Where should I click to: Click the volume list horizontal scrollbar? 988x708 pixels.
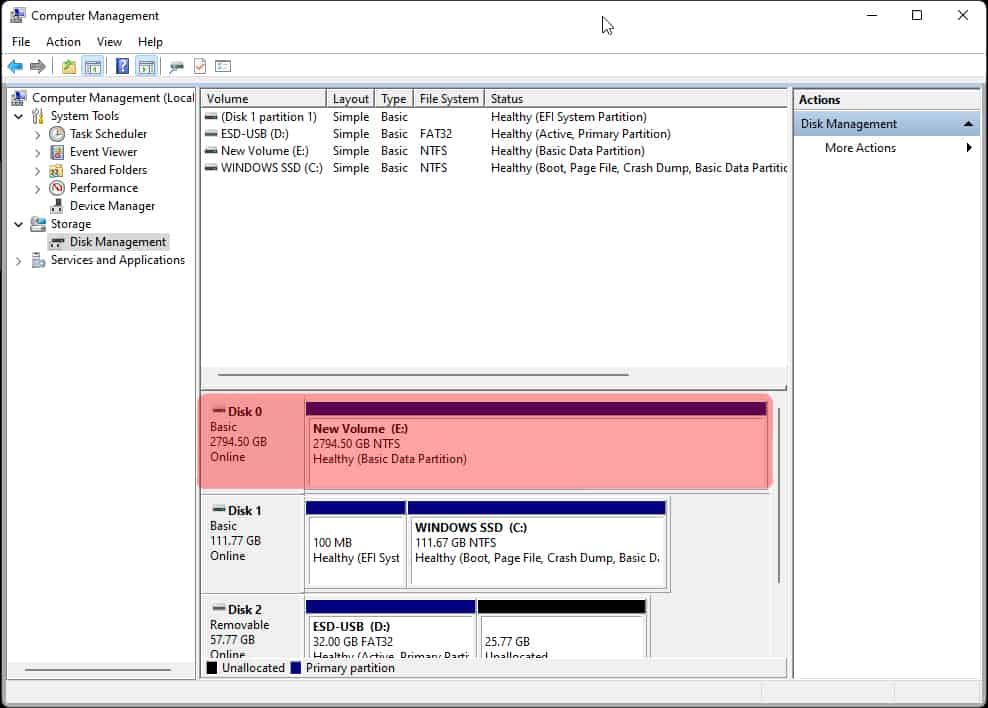point(423,374)
